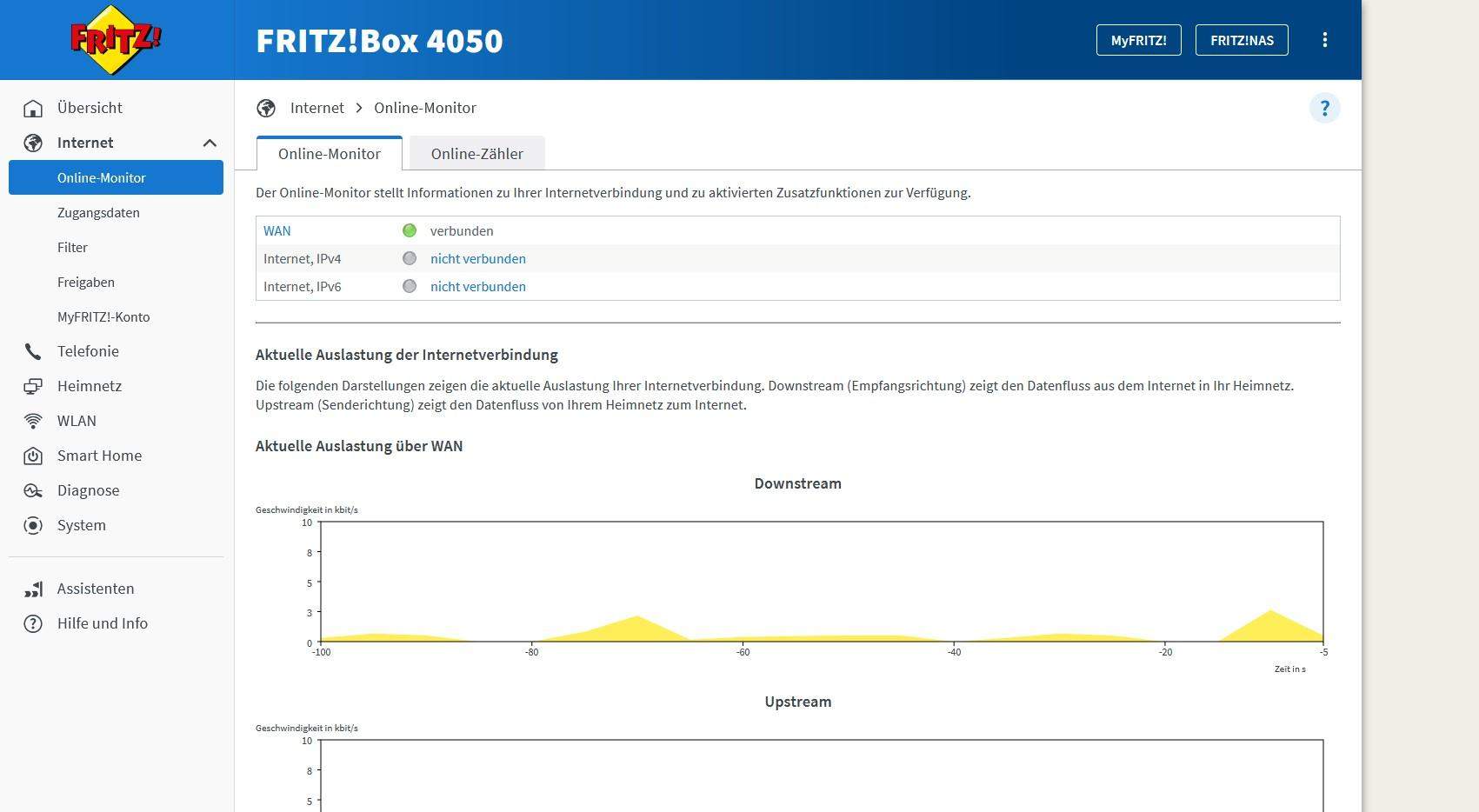Switch to the Online-Zähler tab
Viewport: 1479px width, 812px height.
point(476,154)
